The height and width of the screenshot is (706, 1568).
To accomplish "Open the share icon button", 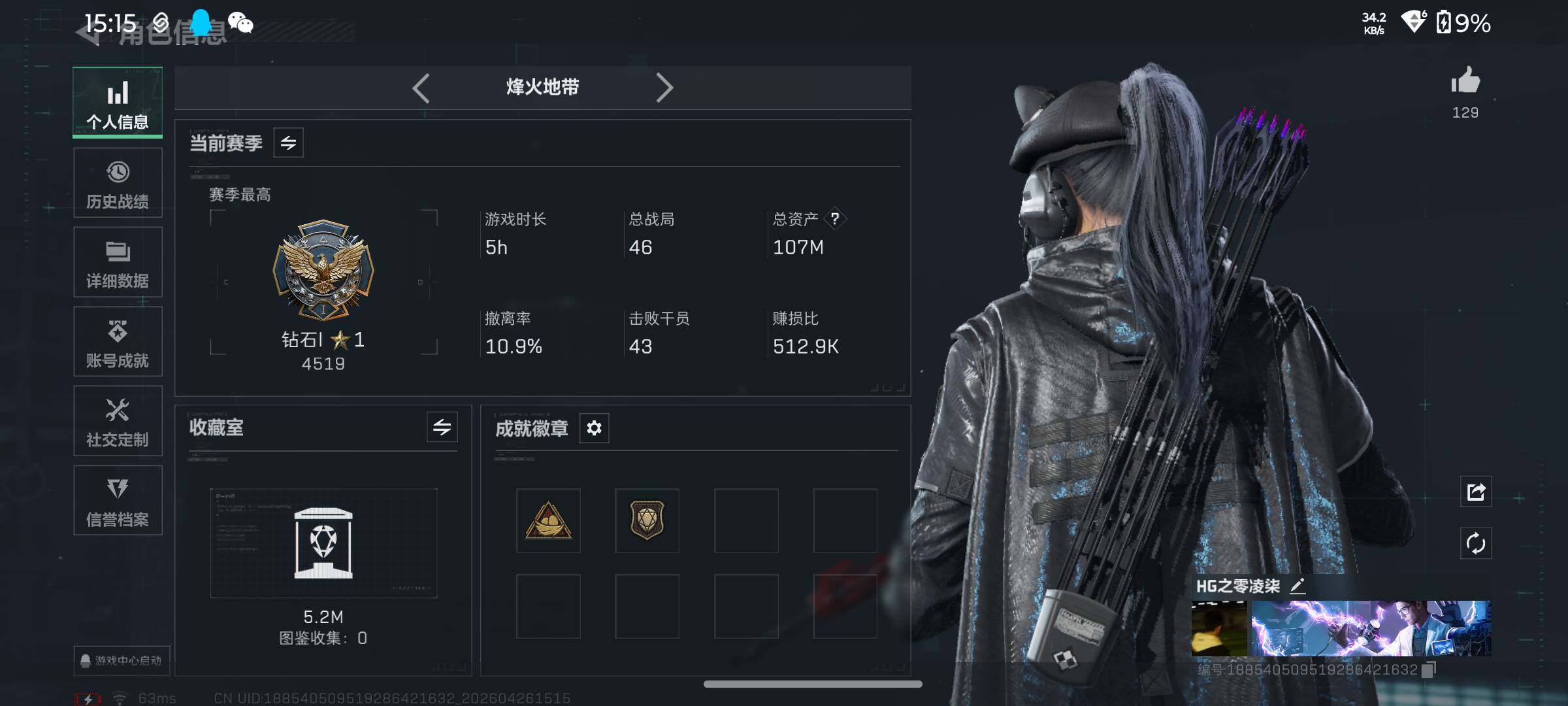I will [1476, 492].
